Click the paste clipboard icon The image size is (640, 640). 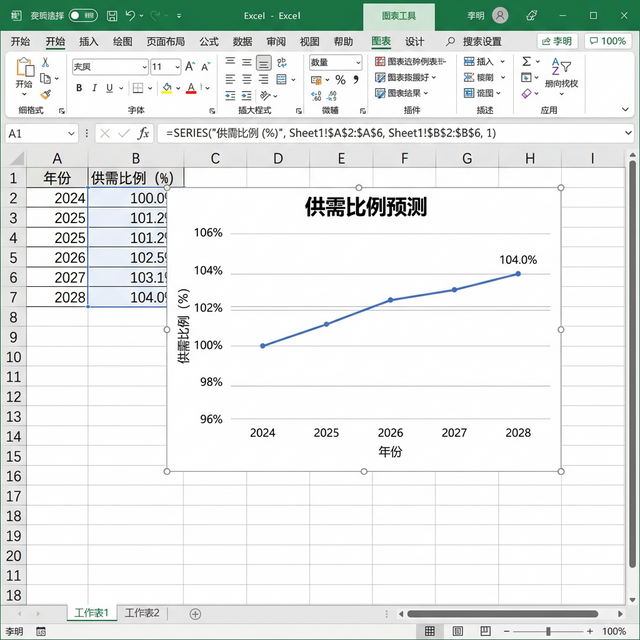[24, 70]
